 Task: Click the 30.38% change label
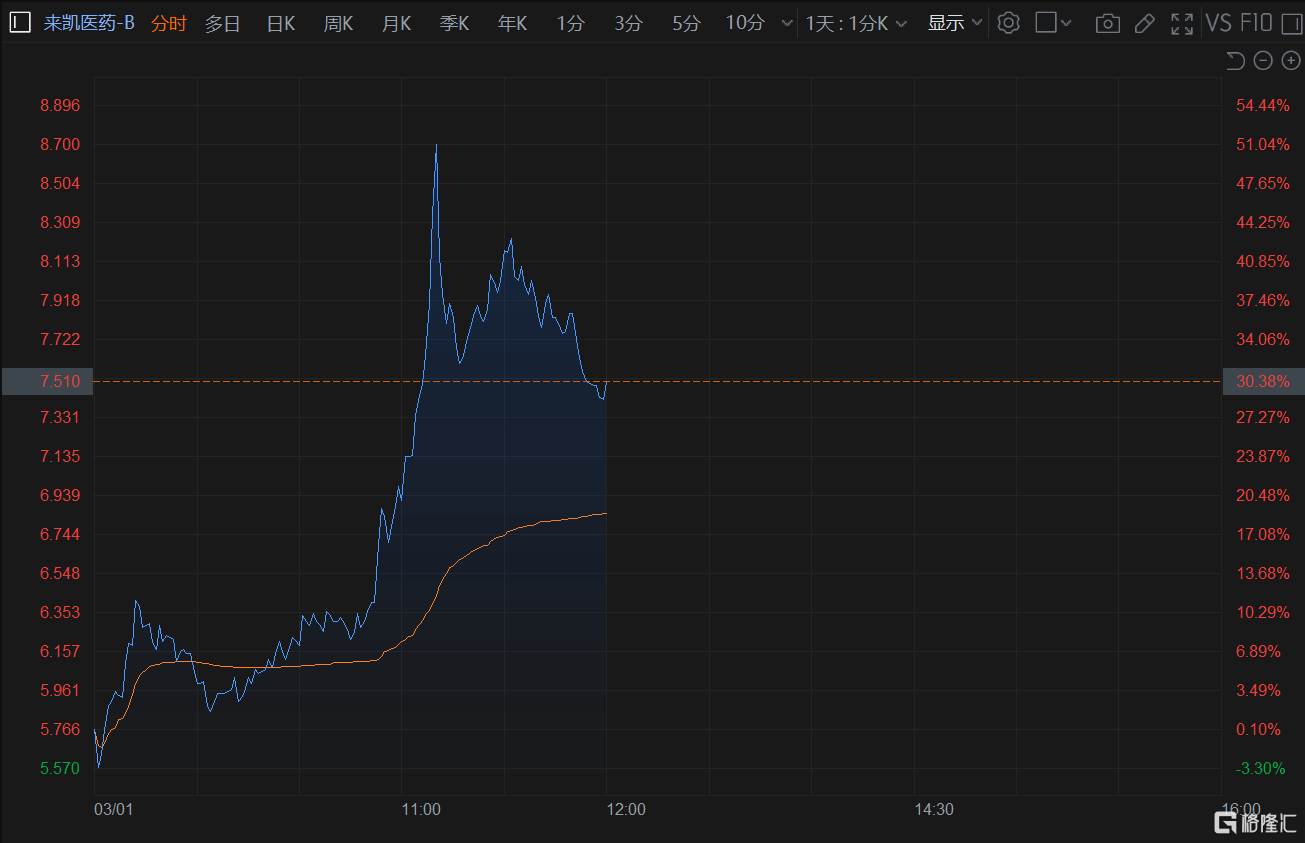[1263, 381]
